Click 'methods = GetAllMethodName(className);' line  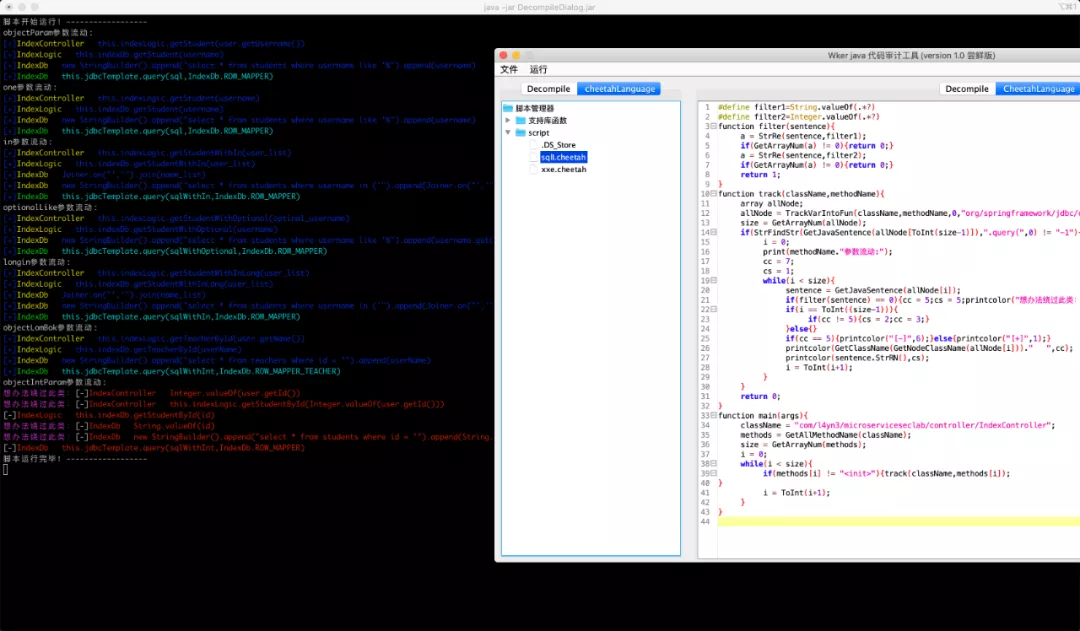826,435
